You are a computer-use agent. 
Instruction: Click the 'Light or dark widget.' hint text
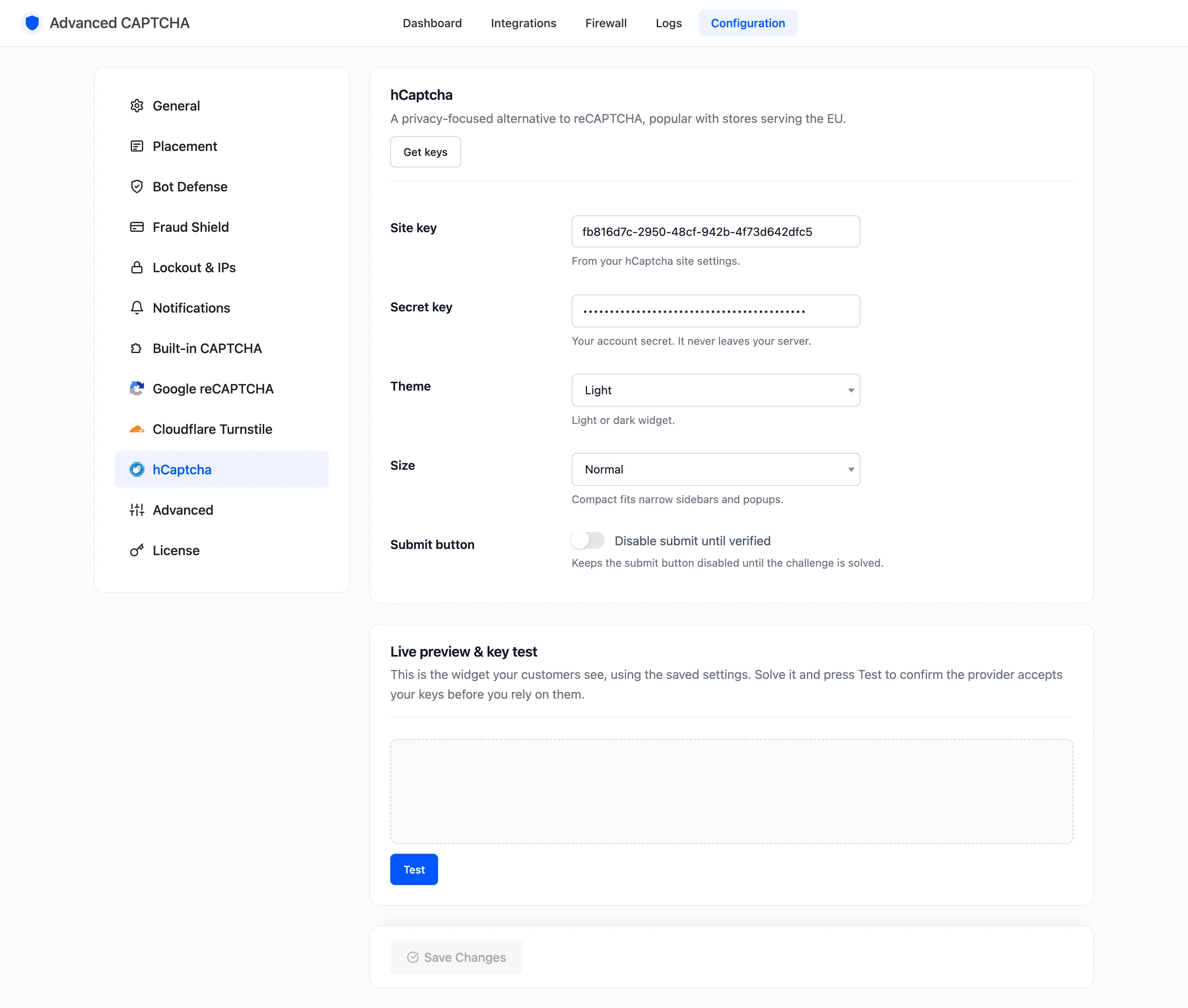[623, 421]
